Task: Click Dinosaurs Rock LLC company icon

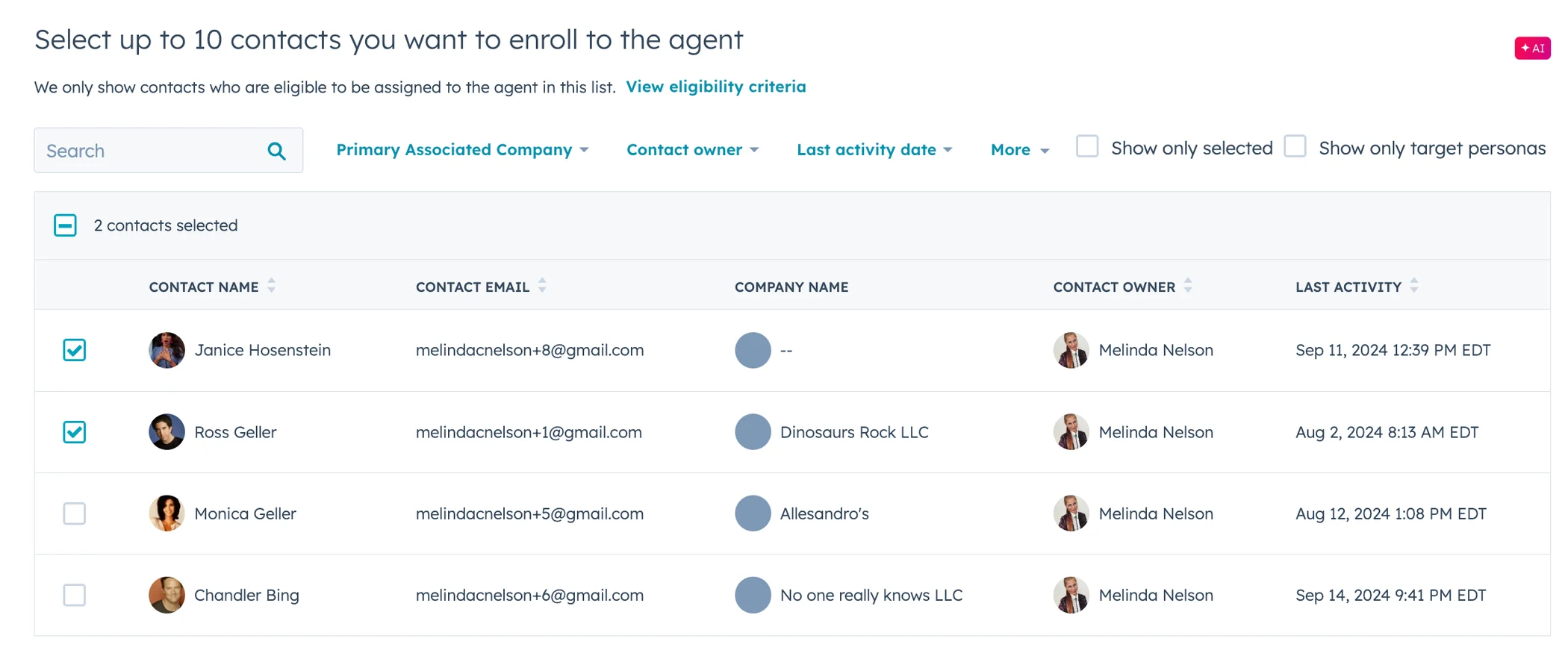Action: tap(753, 432)
